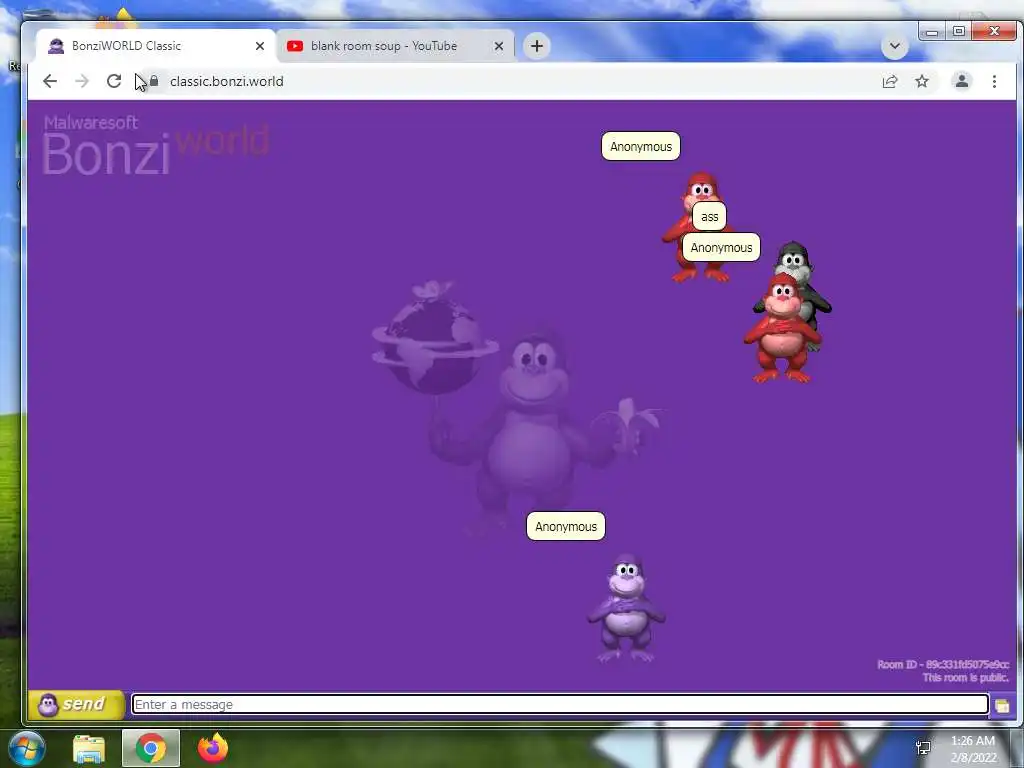Viewport: 1024px width, 768px height.
Task: Click the network tray icon
Action: (x=923, y=747)
